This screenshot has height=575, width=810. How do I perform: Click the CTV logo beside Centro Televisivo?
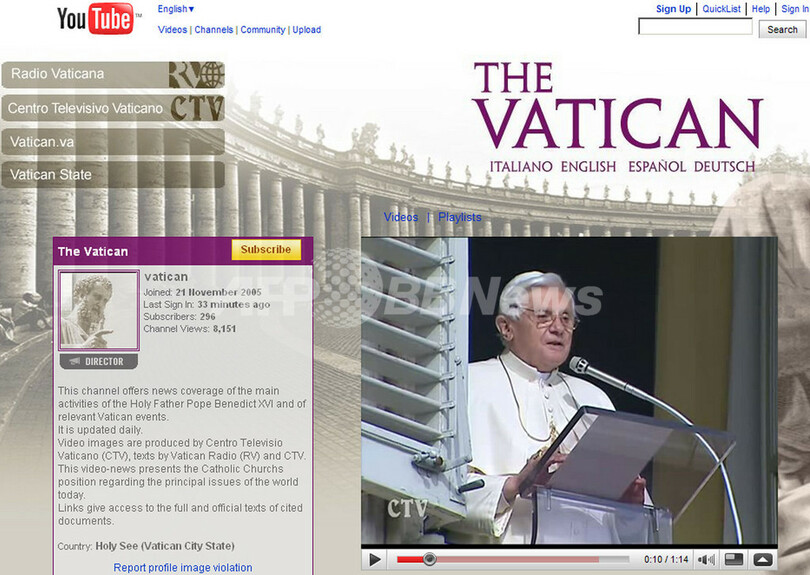[x=196, y=108]
